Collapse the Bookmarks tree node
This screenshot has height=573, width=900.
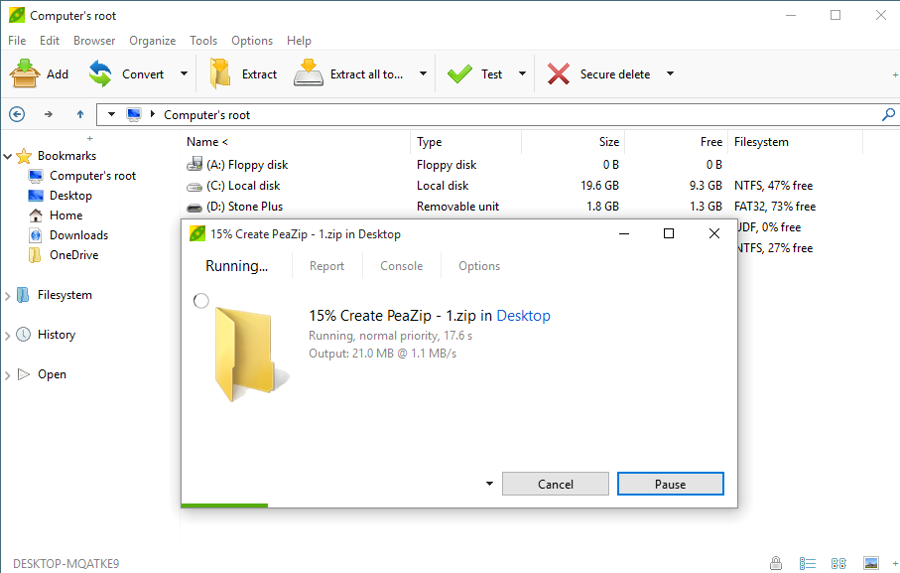pos(7,156)
